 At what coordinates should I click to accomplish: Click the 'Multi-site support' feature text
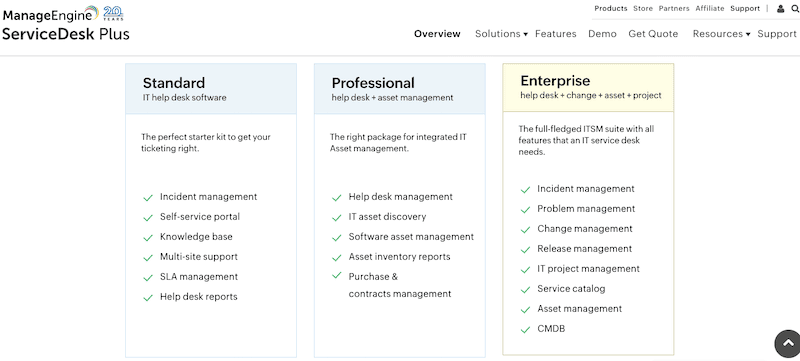coord(198,256)
